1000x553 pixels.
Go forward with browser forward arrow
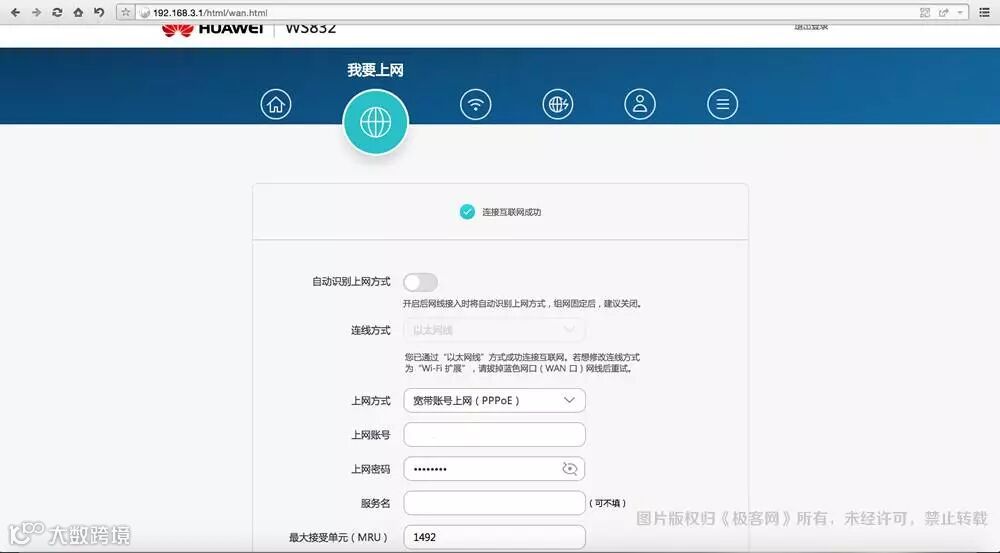(x=36, y=12)
